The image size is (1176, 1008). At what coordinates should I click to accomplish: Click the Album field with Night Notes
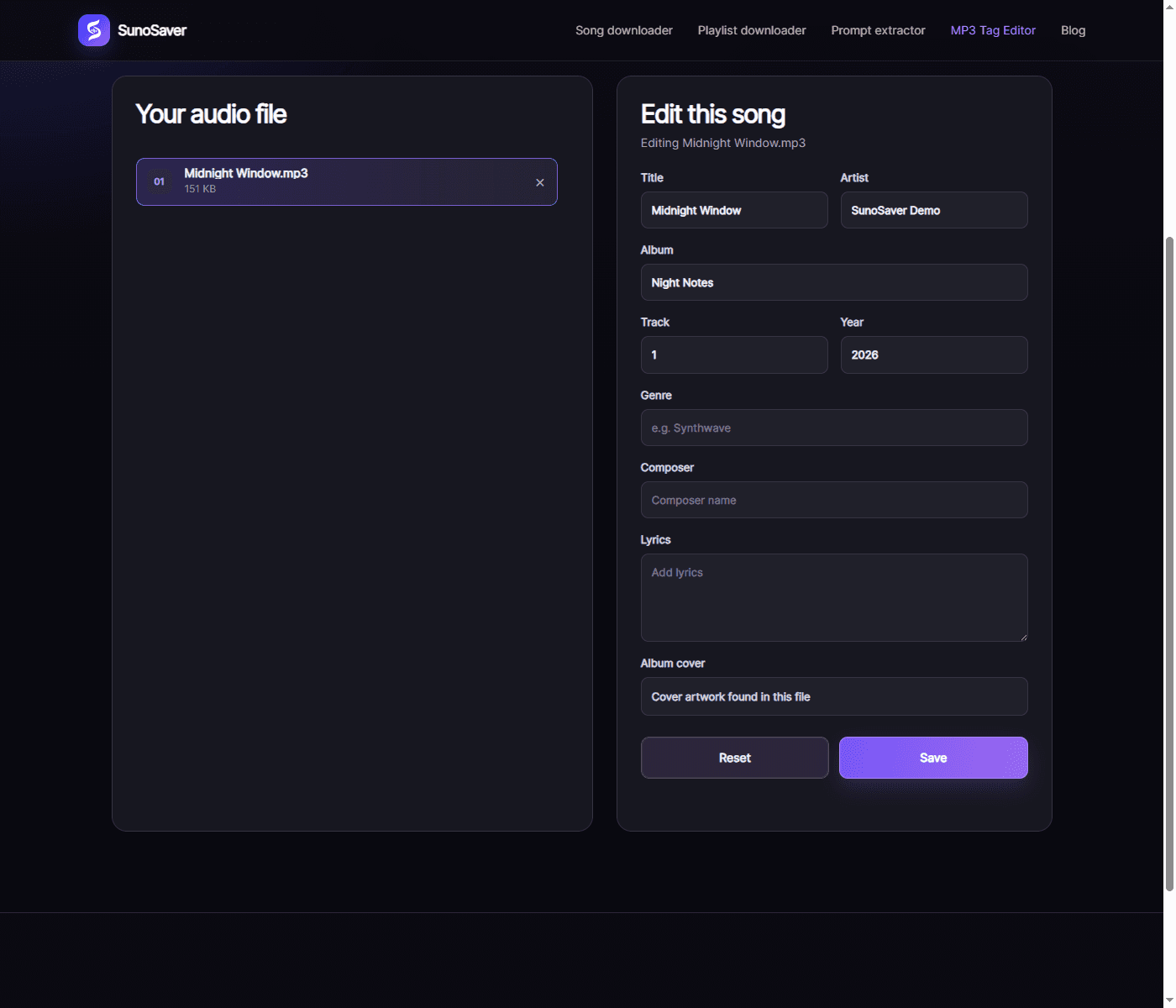834,282
